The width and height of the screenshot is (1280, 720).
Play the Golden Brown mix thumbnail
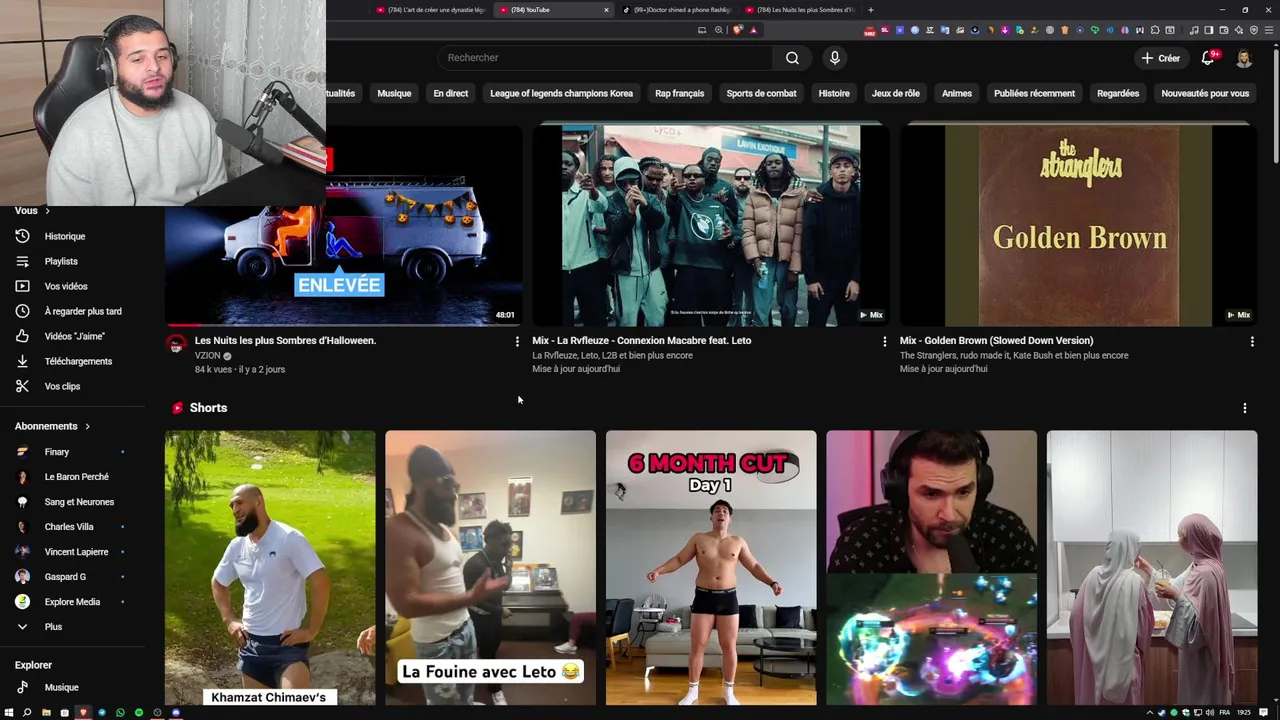click(1078, 225)
